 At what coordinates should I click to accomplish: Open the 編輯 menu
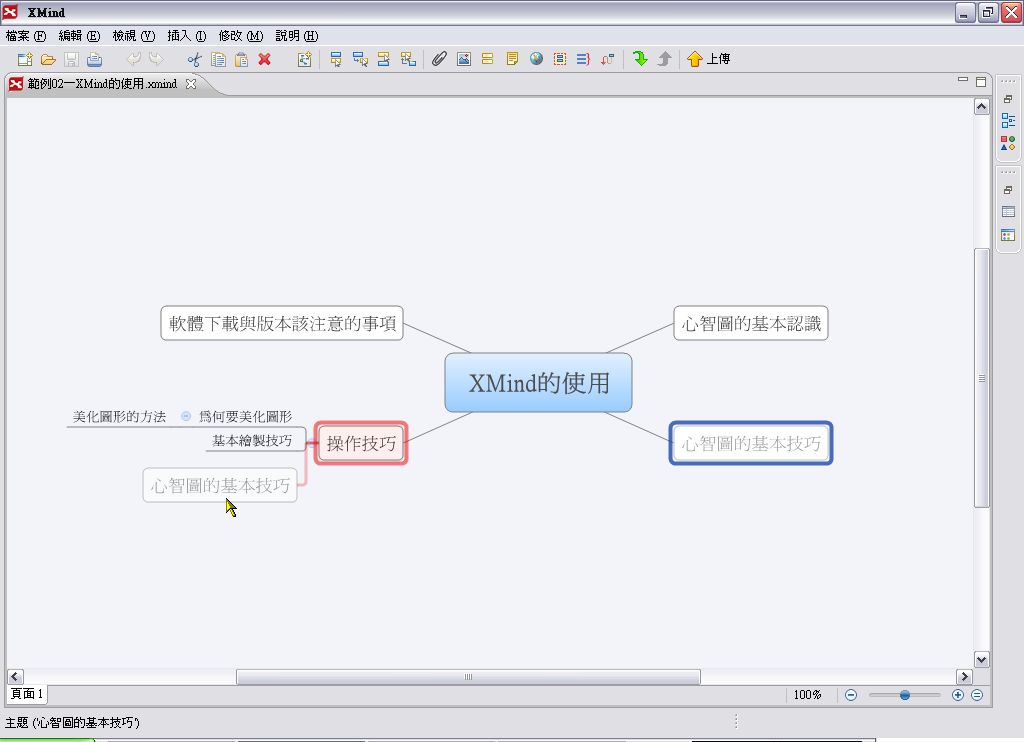[x=79, y=36]
